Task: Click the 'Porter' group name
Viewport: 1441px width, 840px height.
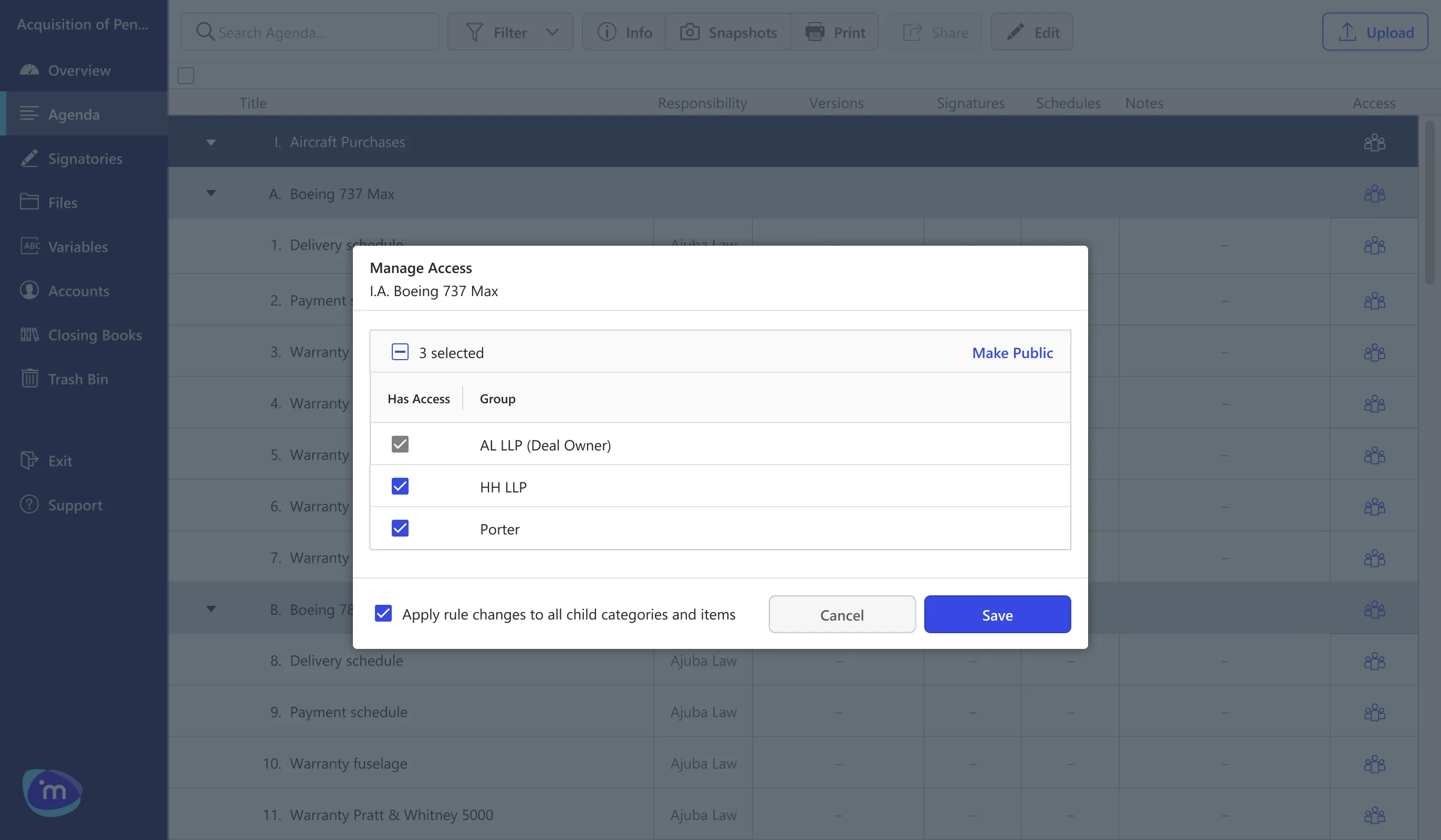Action: (x=500, y=529)
